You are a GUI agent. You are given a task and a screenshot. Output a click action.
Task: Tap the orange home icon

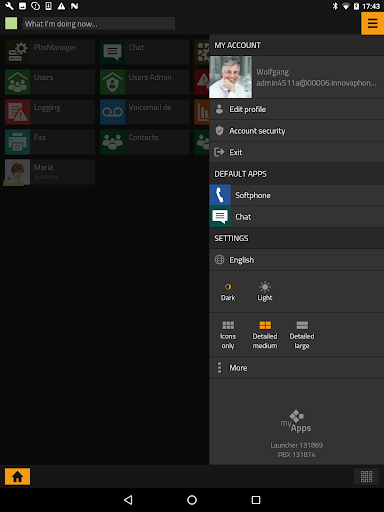click(x=17, y=476)
